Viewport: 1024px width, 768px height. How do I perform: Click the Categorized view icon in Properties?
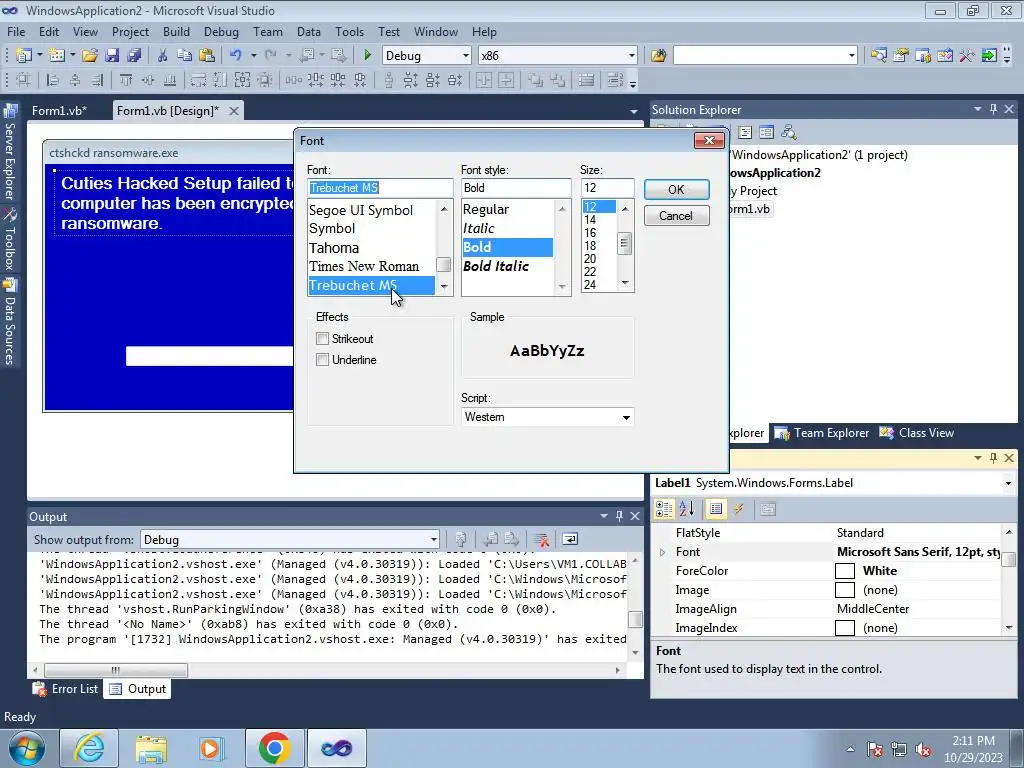click(x=664, y=509)
